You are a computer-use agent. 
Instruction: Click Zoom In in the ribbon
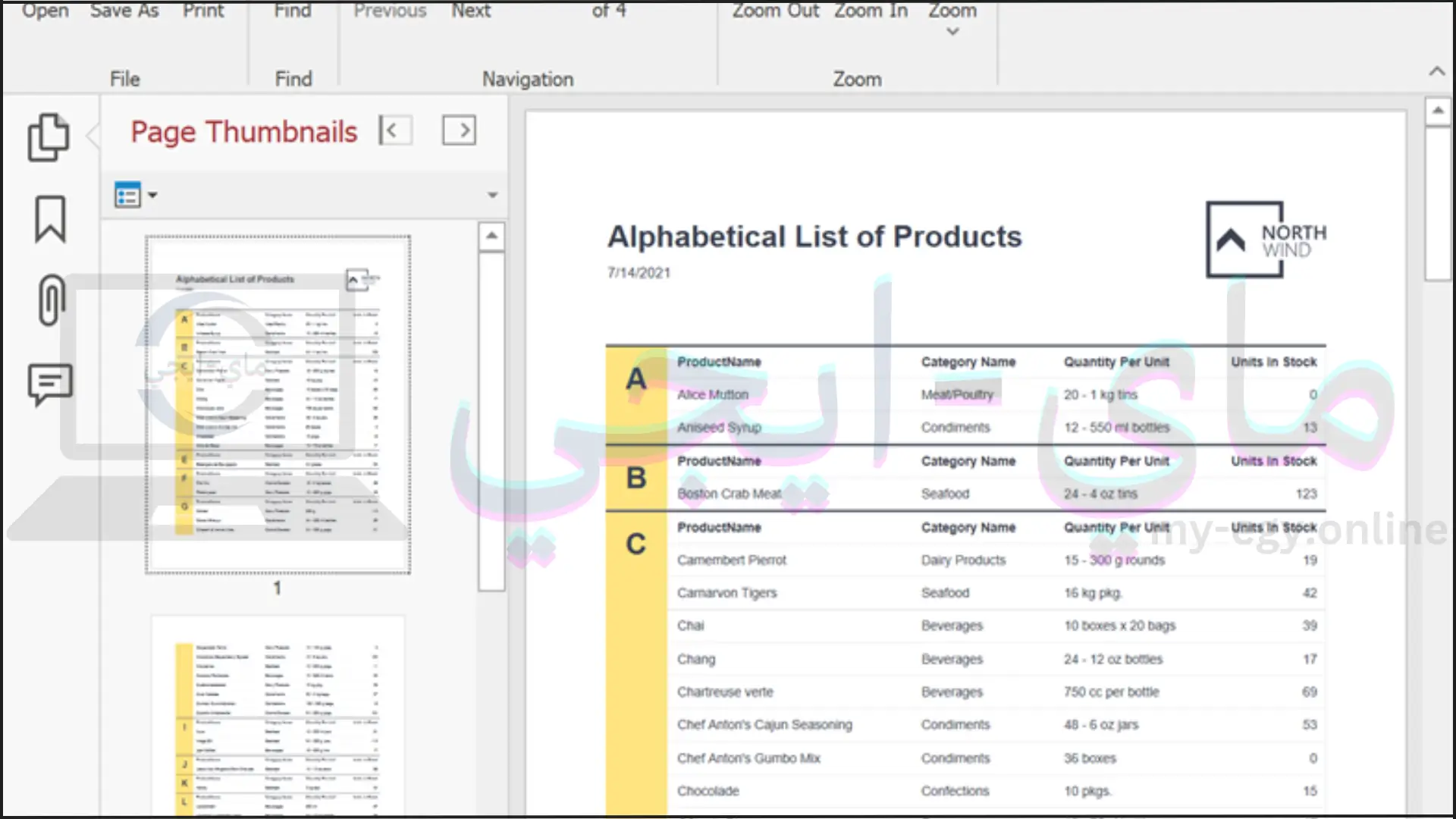pos(871,11)
